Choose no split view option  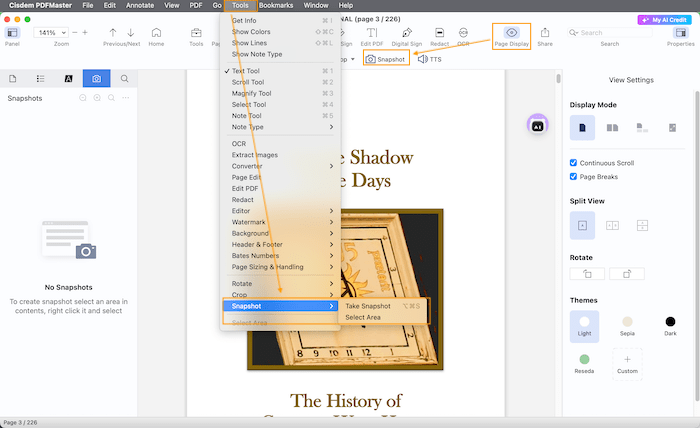[x=582, y=225]
